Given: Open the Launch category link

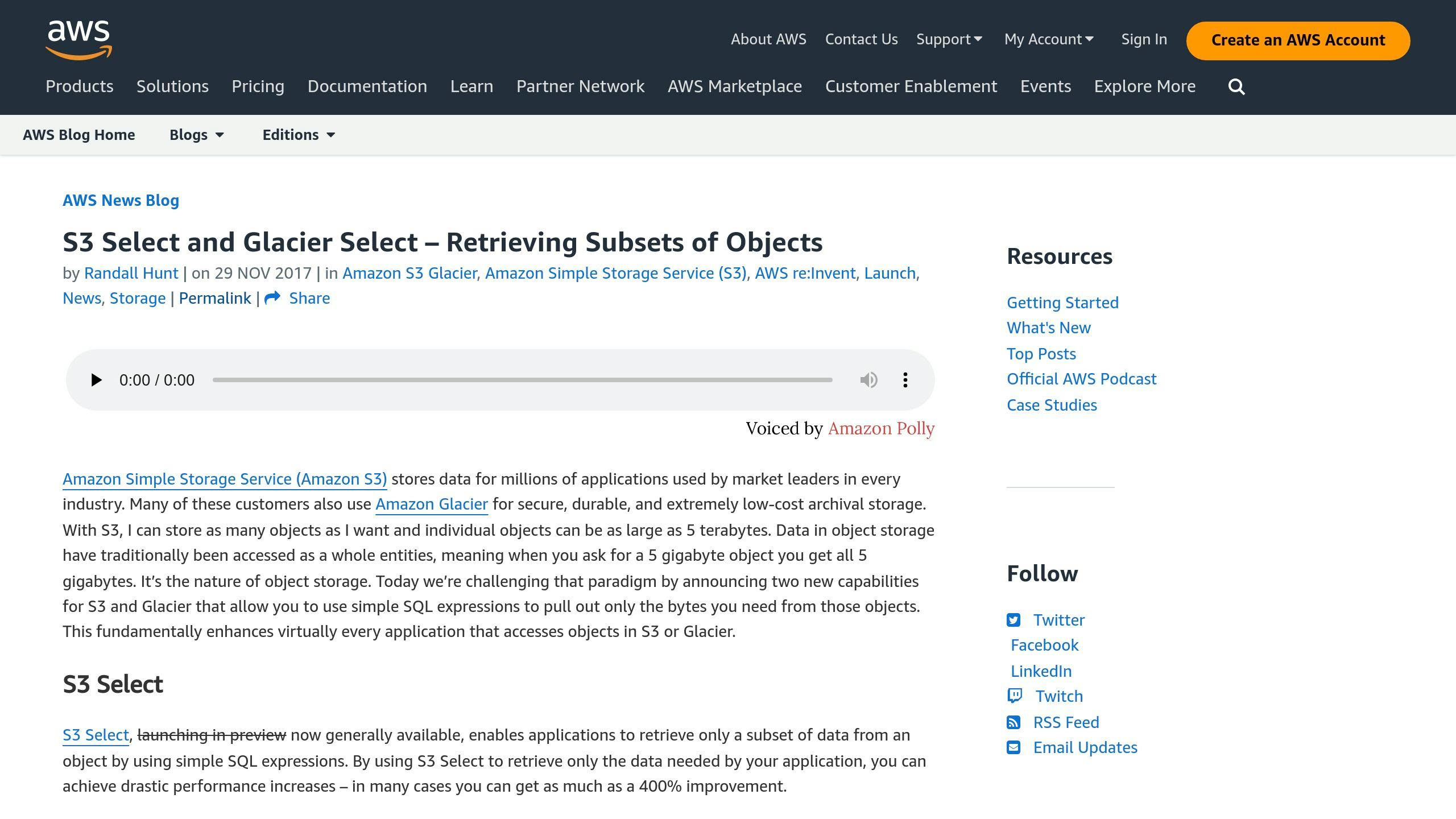Looking at the screenshot, I should (x=890, y=273).
